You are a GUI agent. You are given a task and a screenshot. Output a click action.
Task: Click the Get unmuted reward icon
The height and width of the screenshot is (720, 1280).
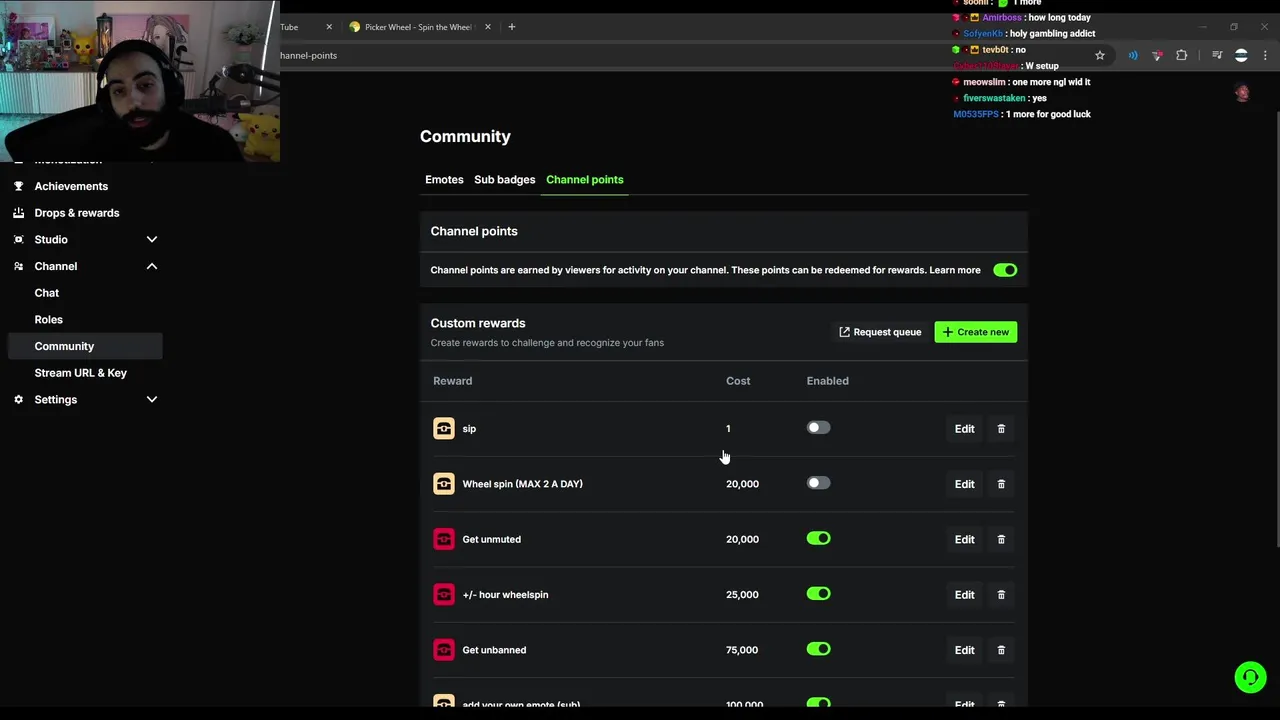(x=444, y=539)
